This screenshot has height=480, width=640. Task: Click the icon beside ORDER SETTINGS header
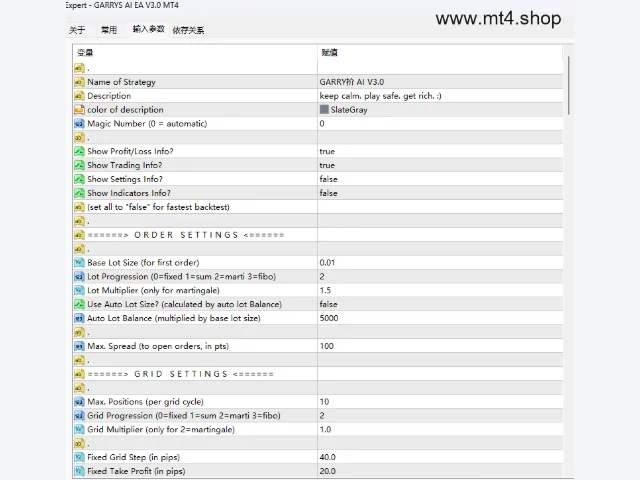[x=79, y=235]
